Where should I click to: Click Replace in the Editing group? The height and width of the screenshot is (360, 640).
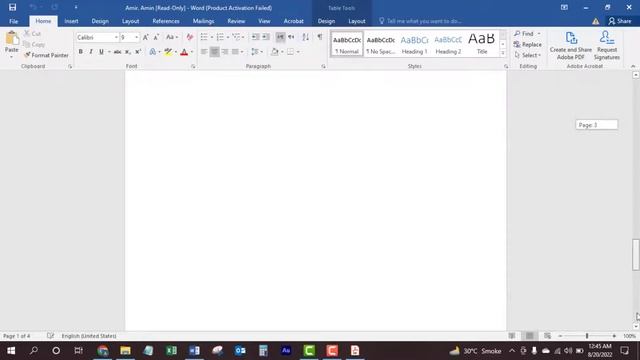tap(528, 44)
